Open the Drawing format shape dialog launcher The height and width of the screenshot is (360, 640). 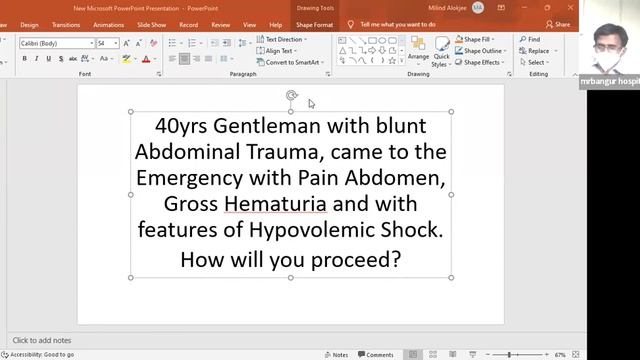509,74
